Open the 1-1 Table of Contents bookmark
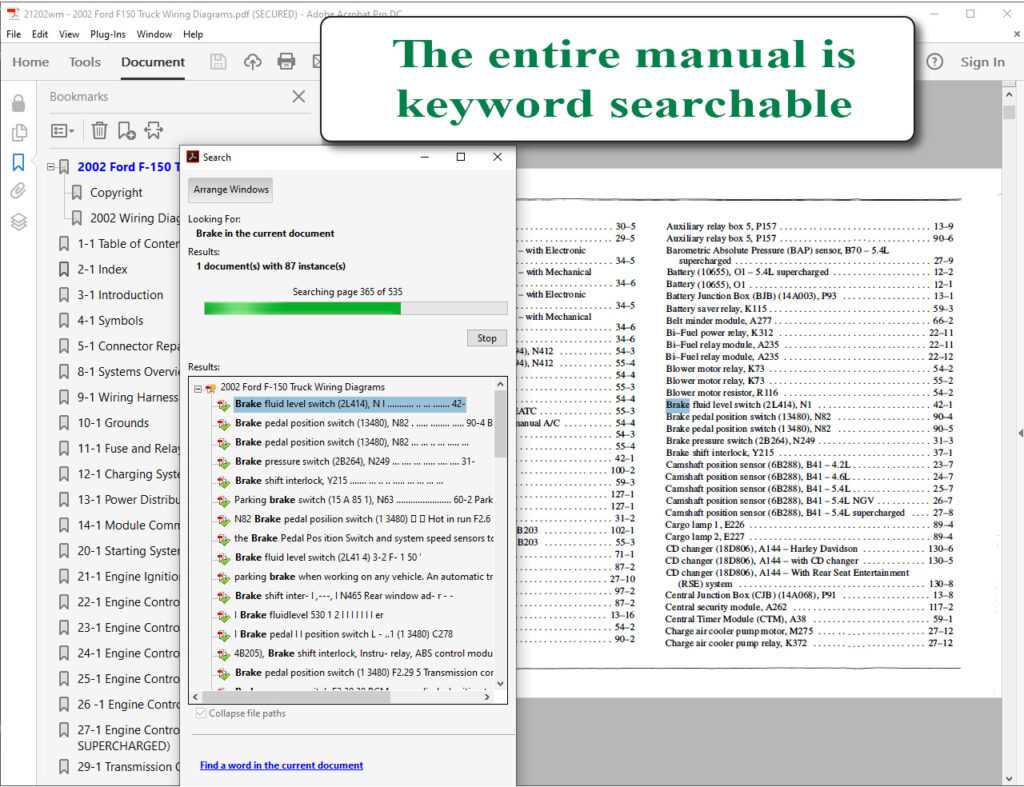 (128, 244)
